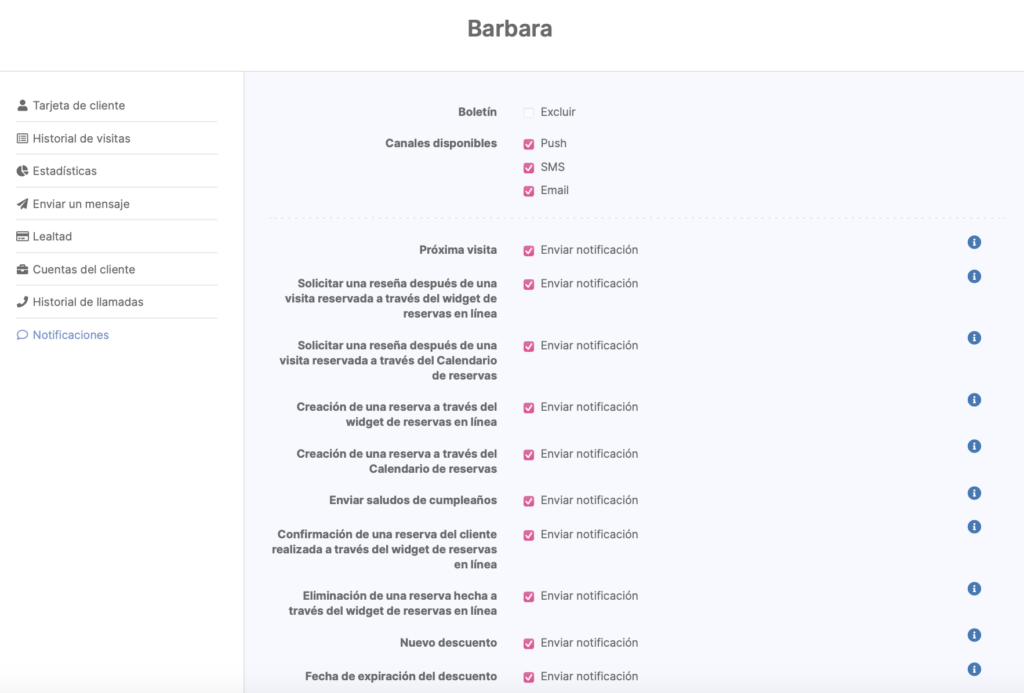Click info icon beside Enviar saludos de cumpleaños
This screenshot has height=693, width=1024.
pos(974,493)
